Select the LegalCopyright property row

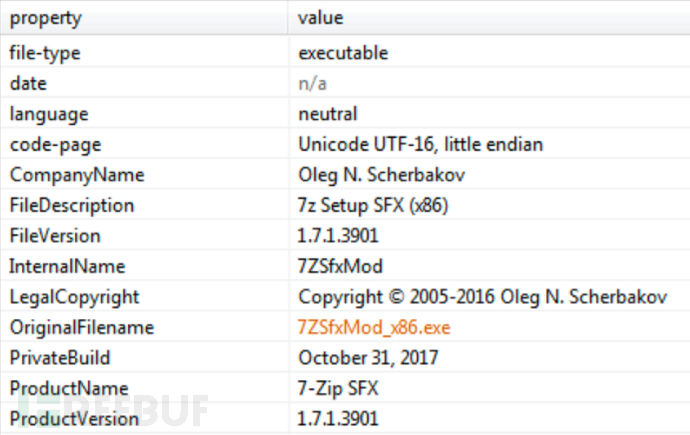click(75, 297)
